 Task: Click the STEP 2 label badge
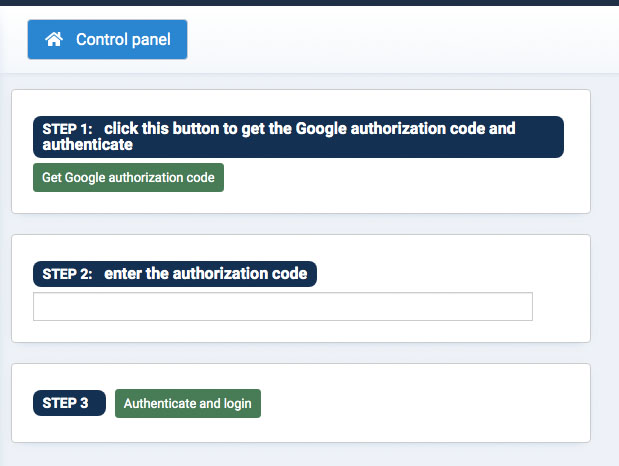tap(67, 274)
